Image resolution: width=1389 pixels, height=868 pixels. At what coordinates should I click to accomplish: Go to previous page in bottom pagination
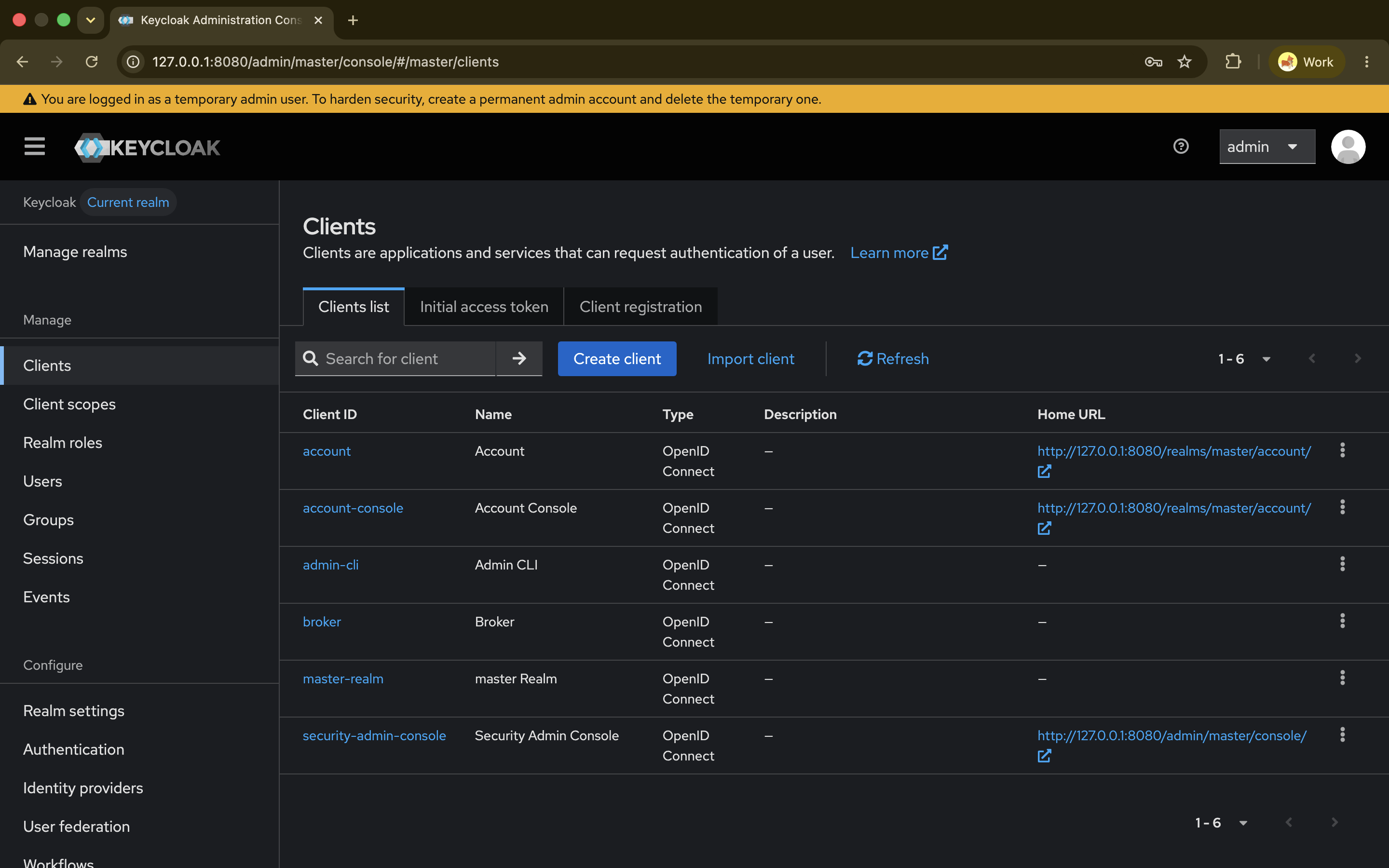click(x=1289, y=823)
